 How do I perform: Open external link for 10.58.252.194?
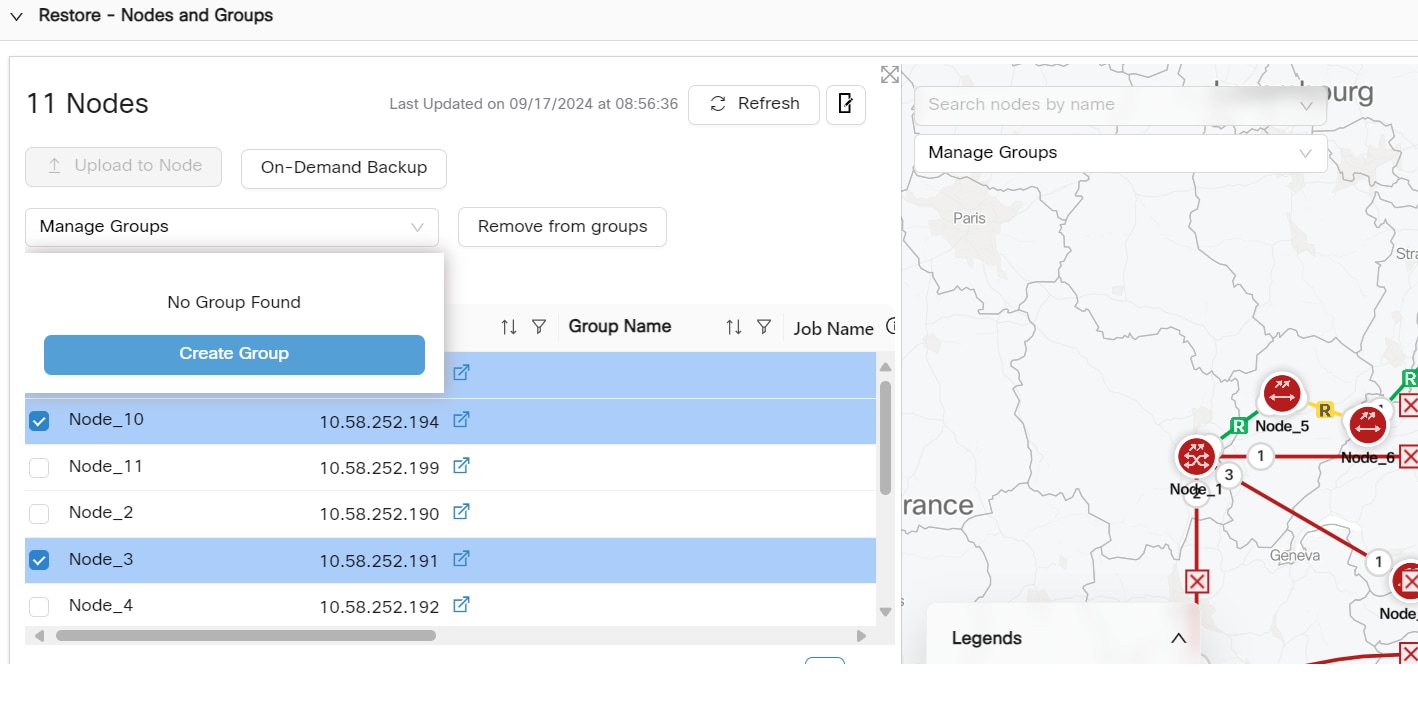[x=461, y=420]
